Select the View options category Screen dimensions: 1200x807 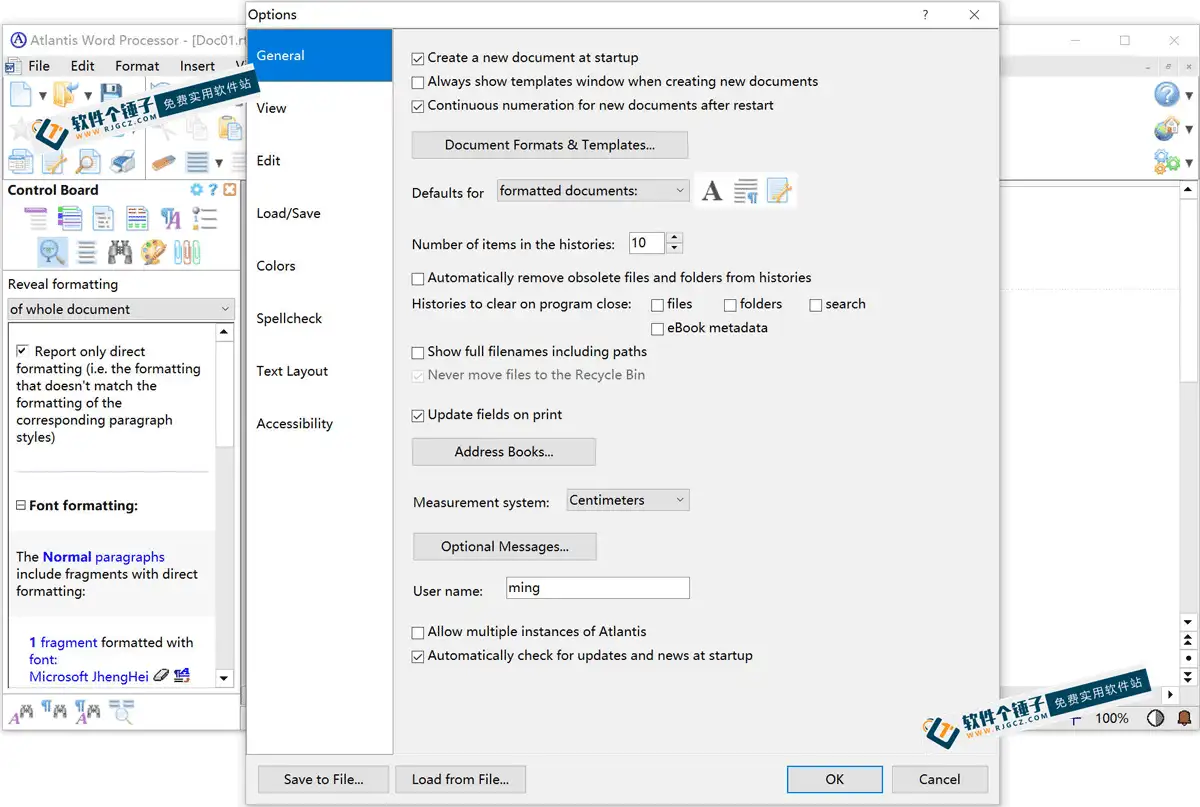point(319,108)
